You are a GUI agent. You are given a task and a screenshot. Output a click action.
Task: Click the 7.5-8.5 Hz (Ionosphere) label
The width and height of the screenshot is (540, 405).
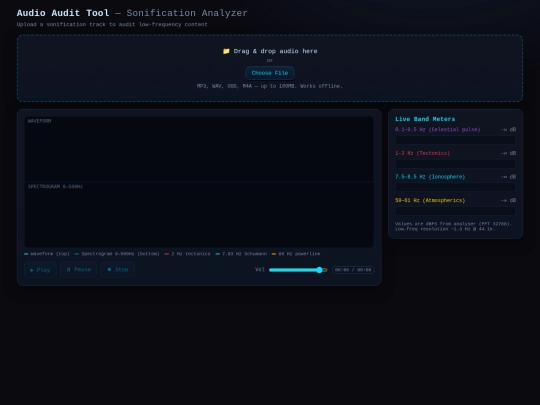[x=430, y=177]
